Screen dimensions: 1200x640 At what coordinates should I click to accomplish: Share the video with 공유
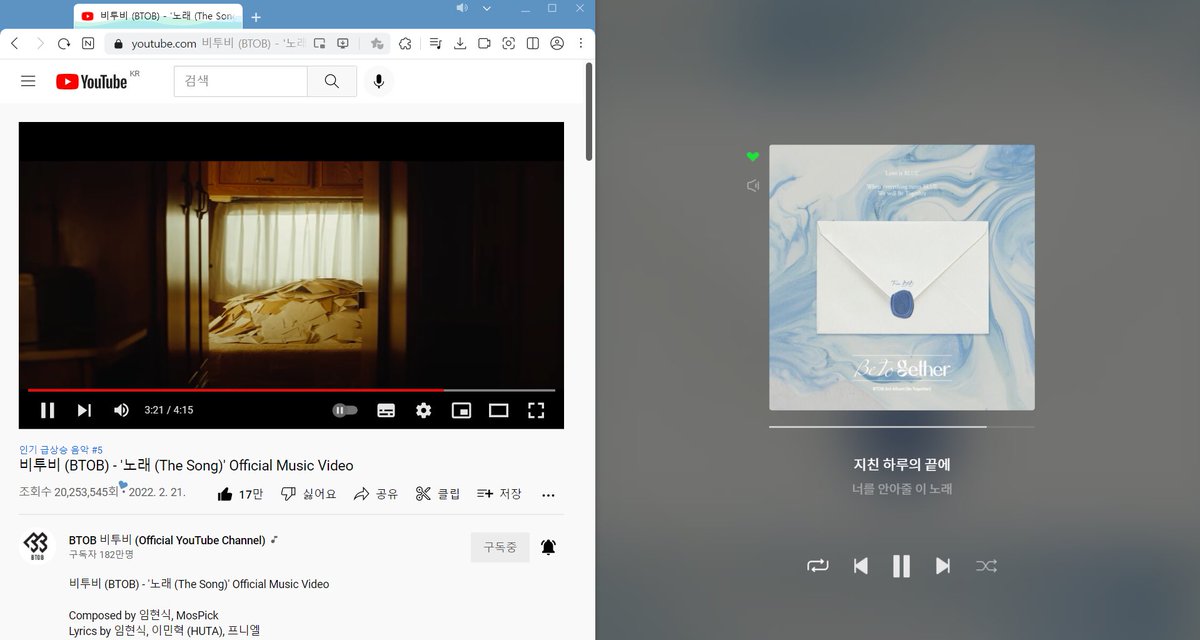coord(376,494)
